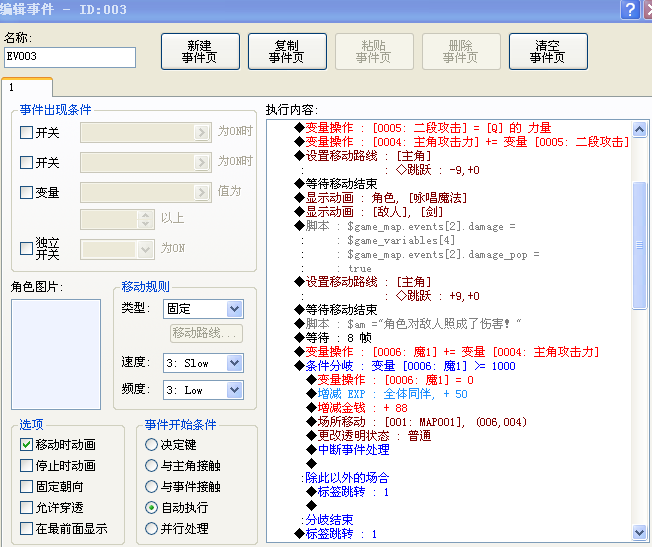Viewport: 652px width, 547px height.
Task: Open the 变量 selector arrow
Action: pyautogui.click(x=202, y=192)
